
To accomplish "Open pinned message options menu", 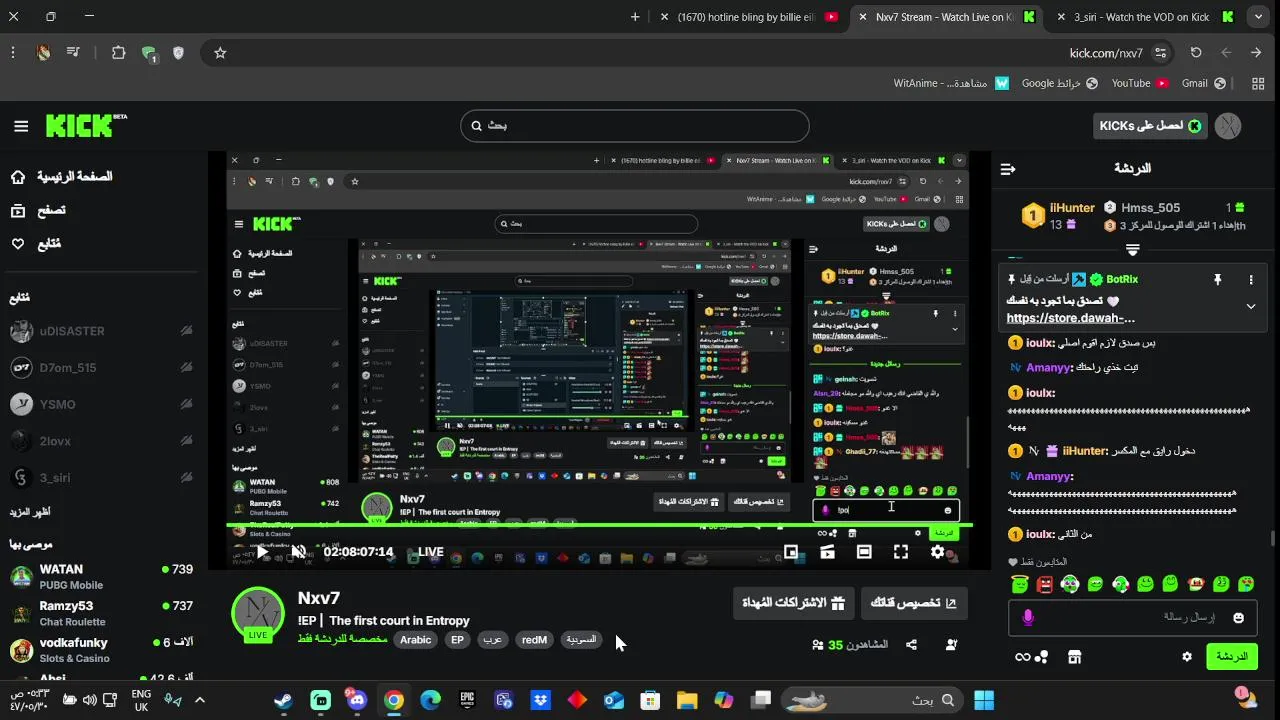I will (x=1251, y=280).
